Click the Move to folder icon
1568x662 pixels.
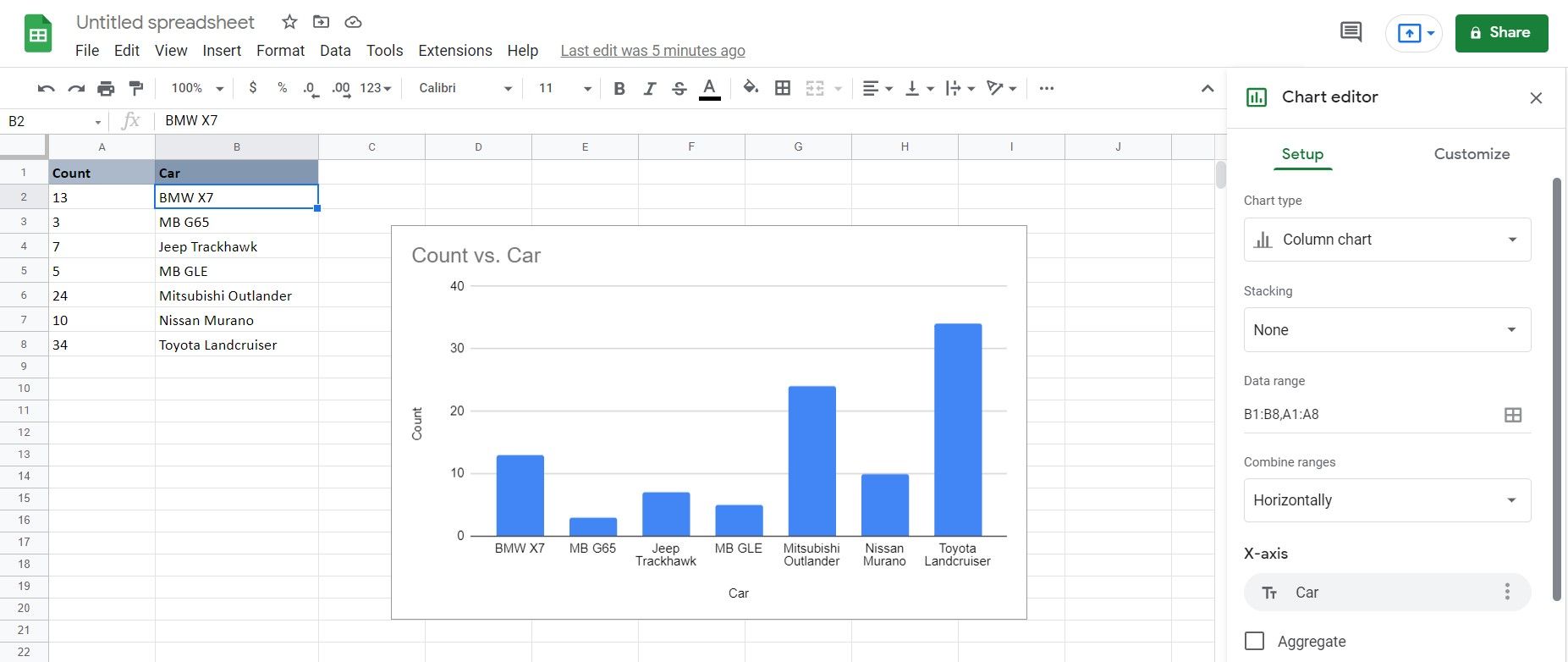[x=321, y=22]
